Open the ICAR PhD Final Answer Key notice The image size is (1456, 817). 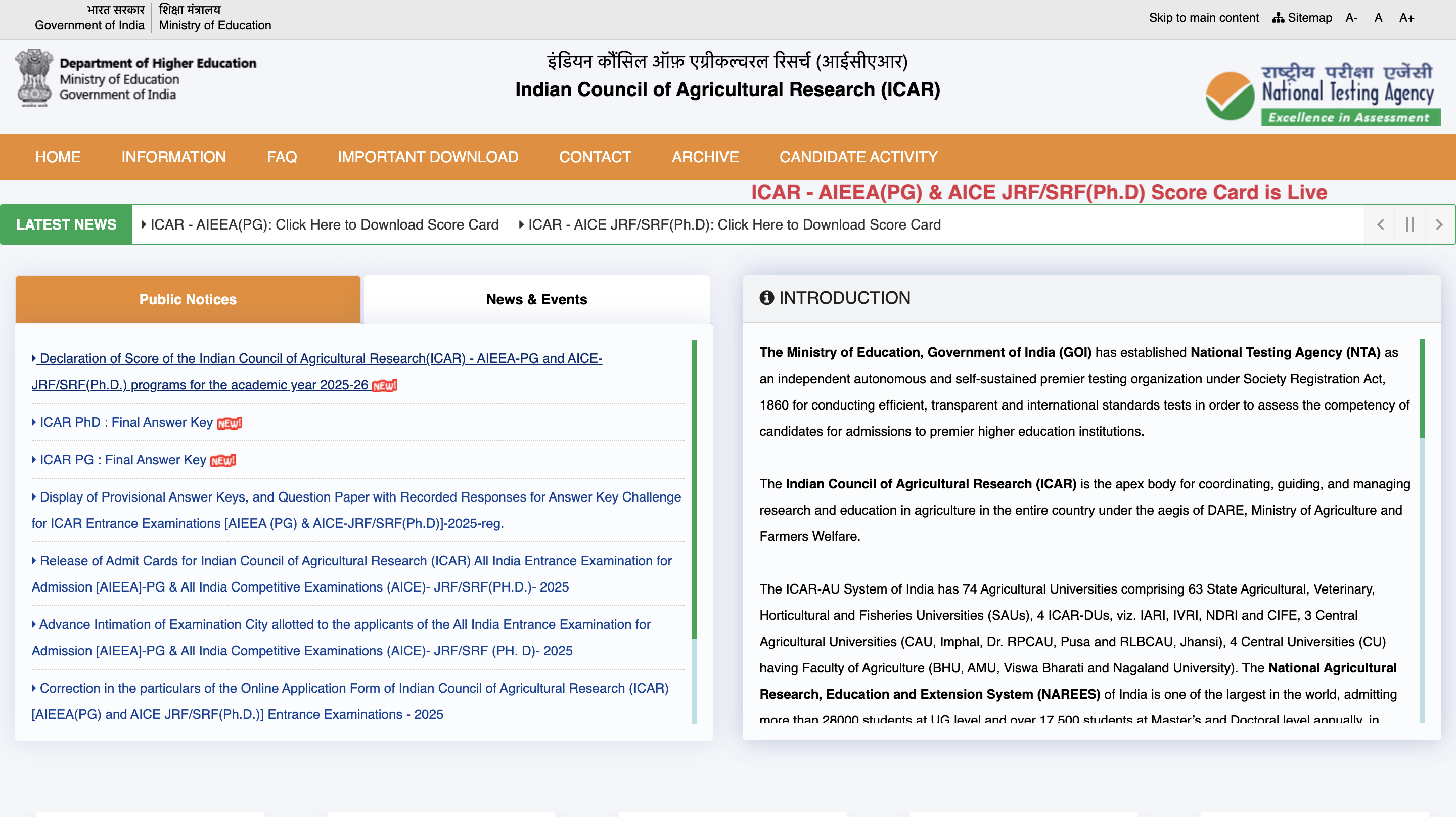pos(124,422)
